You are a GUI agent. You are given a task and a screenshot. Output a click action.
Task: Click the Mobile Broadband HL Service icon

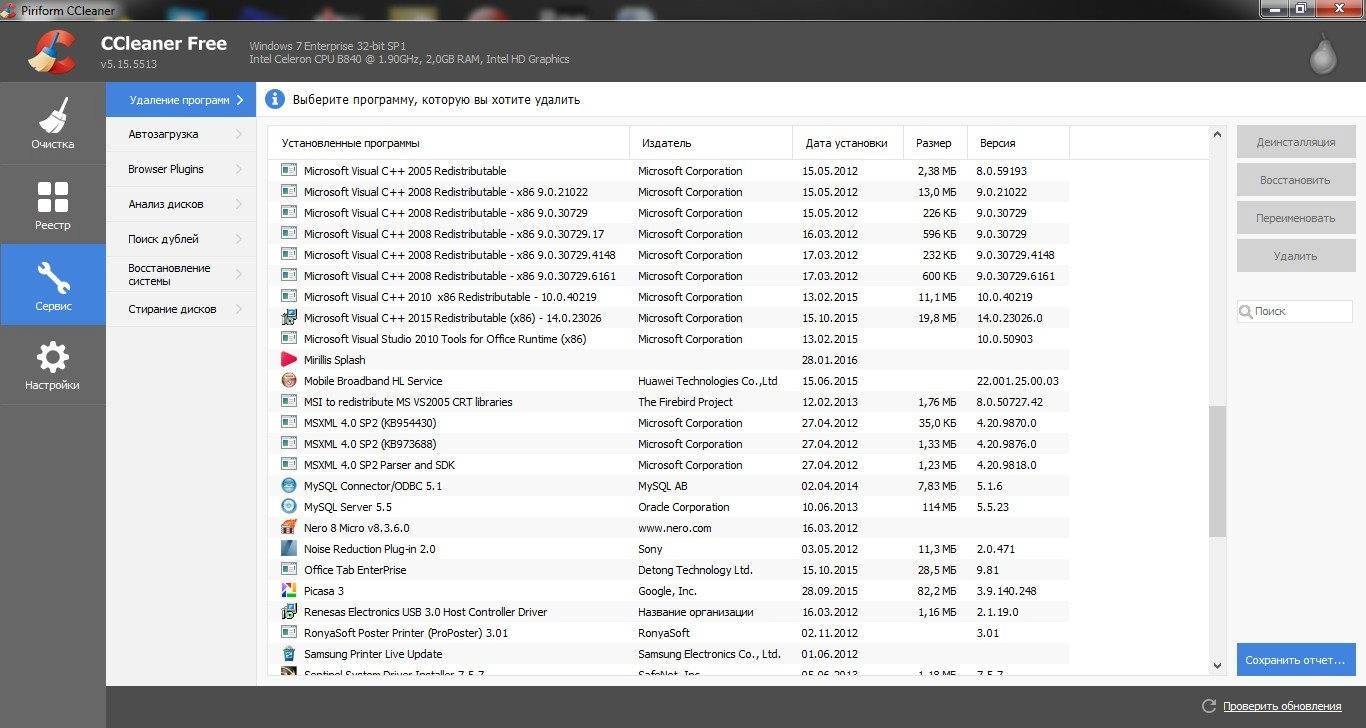[288, 381]
